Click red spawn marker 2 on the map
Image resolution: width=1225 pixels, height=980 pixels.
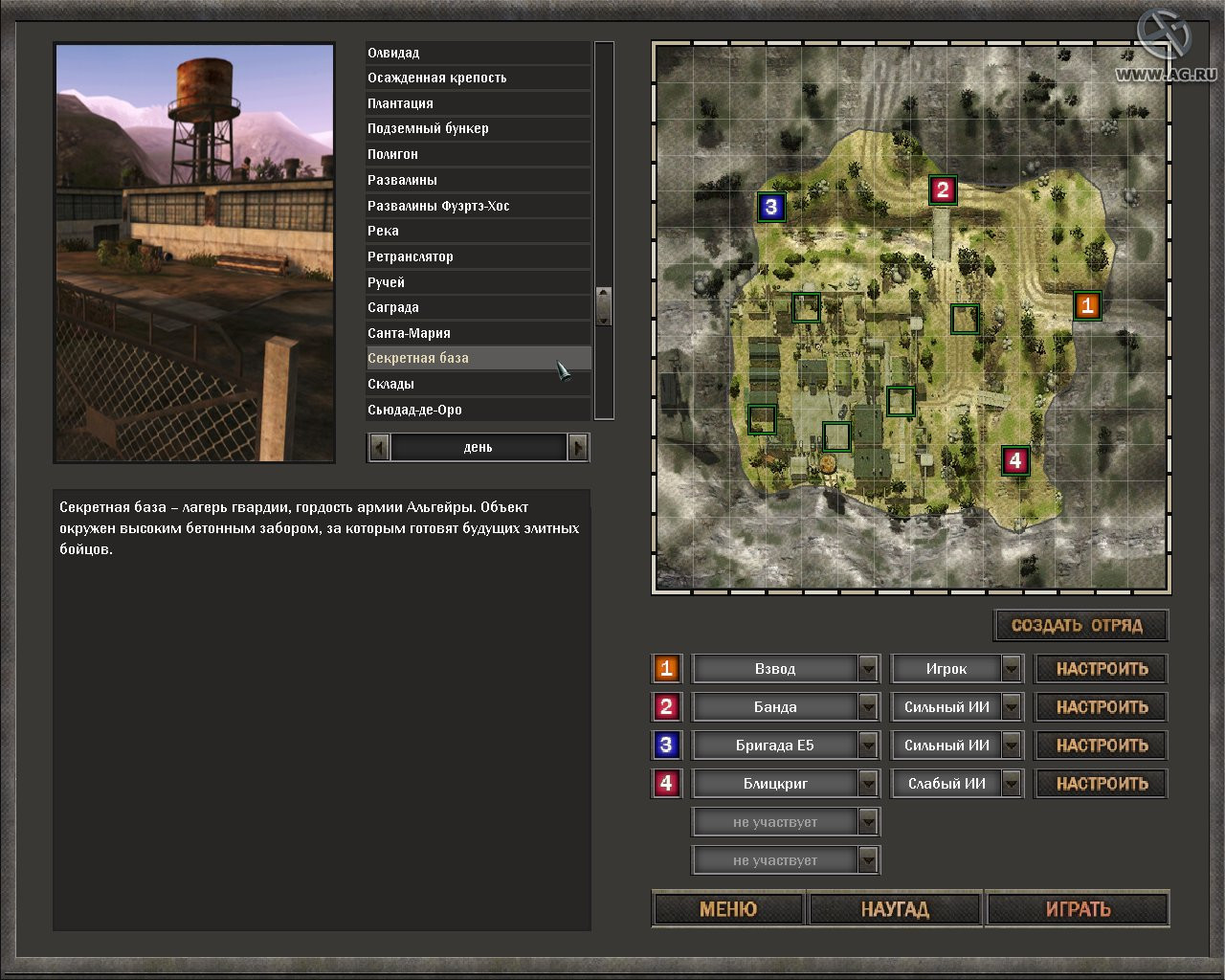click(x=943, y=189)
